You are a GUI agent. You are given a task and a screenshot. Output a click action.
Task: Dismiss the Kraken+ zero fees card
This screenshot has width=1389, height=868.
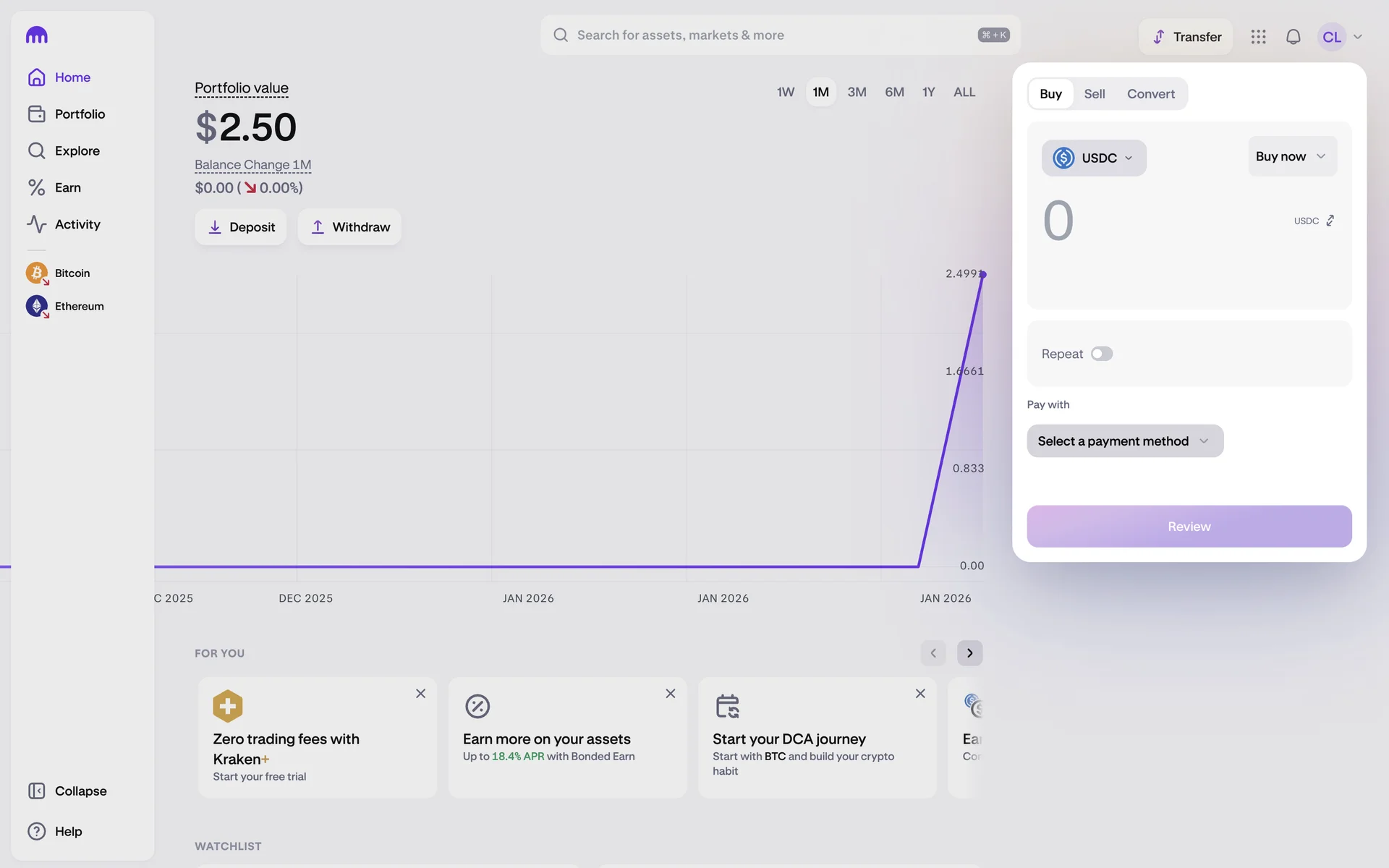(x=420, y=694)
